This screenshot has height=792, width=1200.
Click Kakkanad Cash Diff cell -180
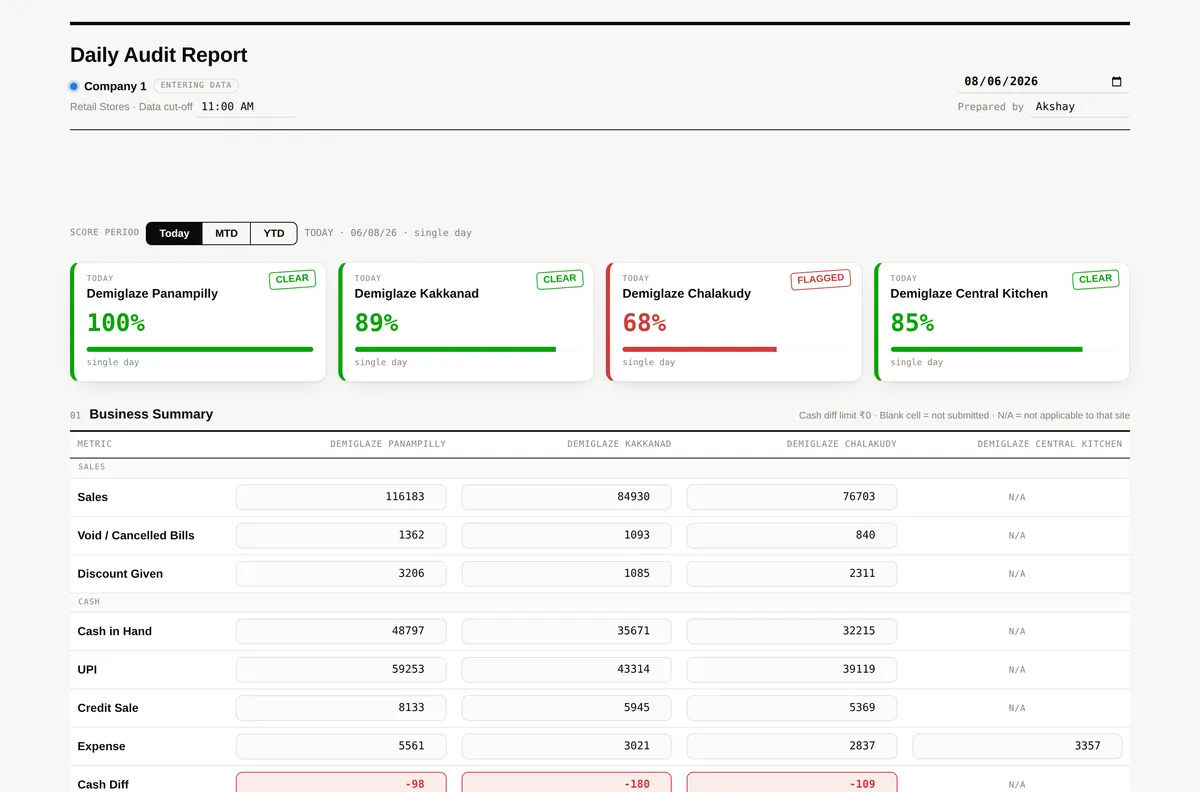click(566, 783)
